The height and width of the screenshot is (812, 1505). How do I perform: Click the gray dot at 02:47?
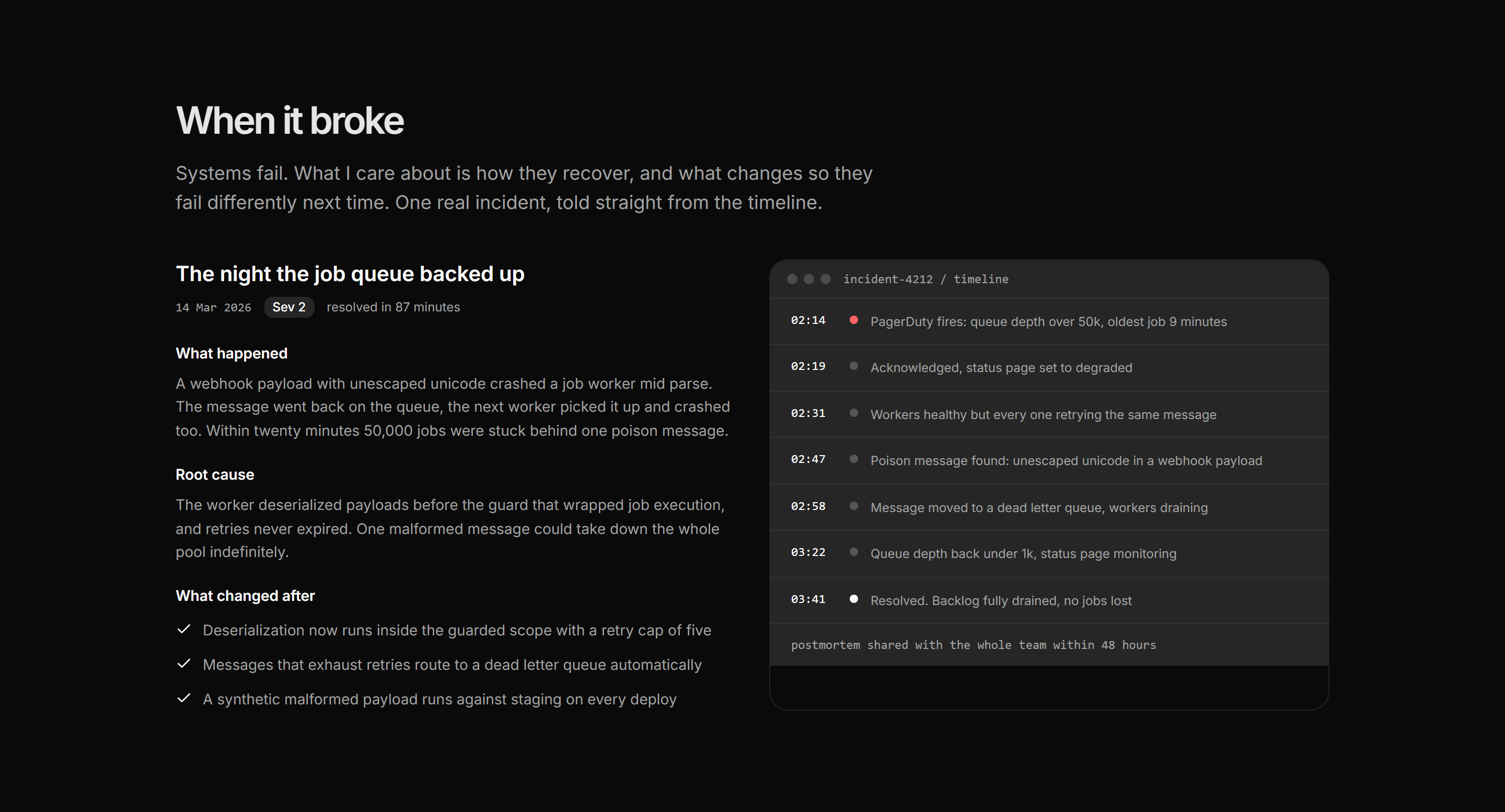(853, 459)
